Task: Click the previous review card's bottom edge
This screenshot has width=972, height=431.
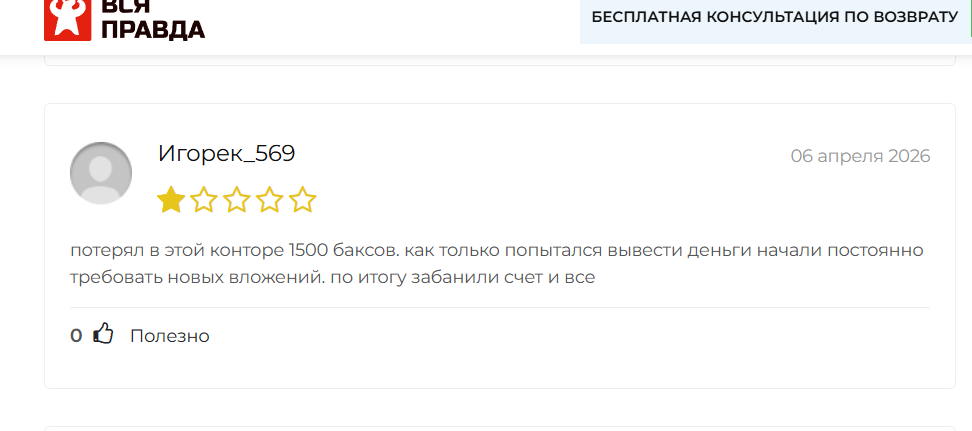Action: click(x=500, y=64)
